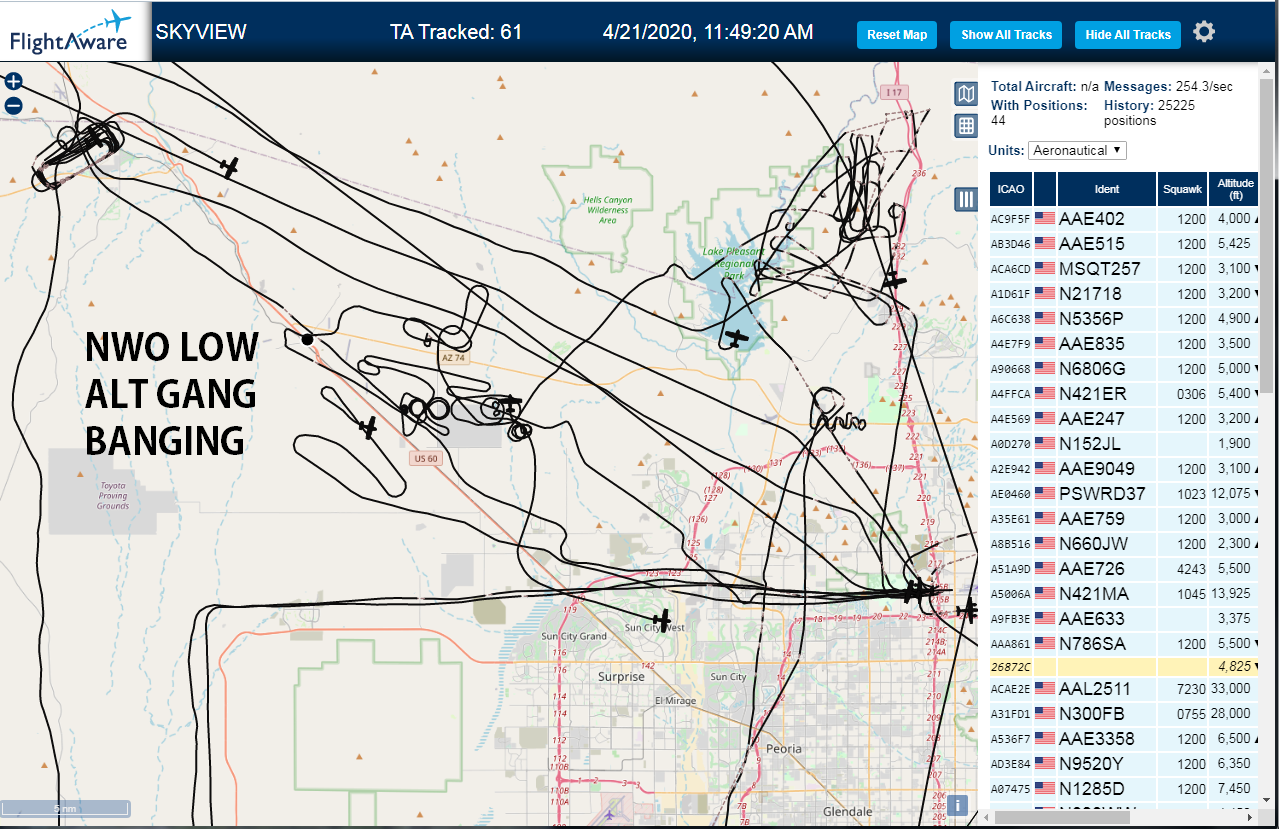Click Reset Map button
The height and width of the screenshot is (829, 1279).
(897, 34)
